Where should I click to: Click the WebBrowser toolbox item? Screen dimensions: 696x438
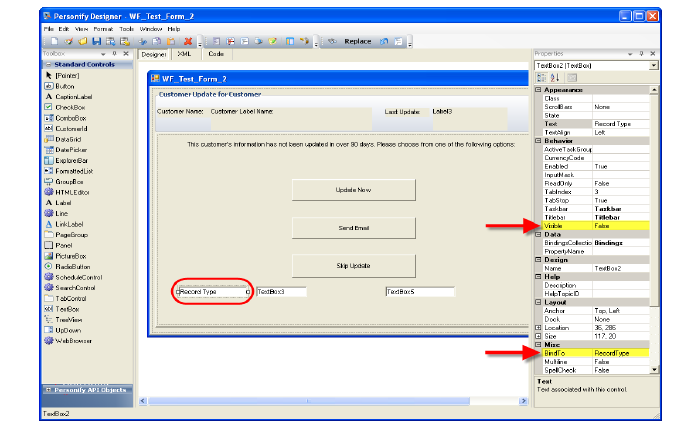pos(73,340)
